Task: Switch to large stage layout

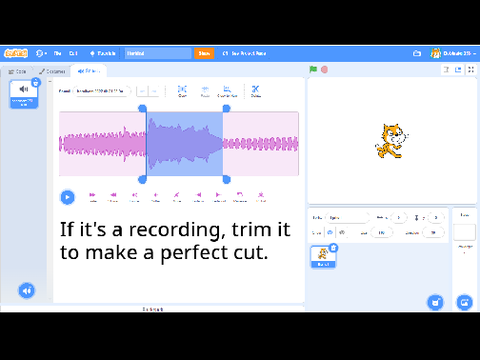Action: pyautogui.click(x=458, y=69)
